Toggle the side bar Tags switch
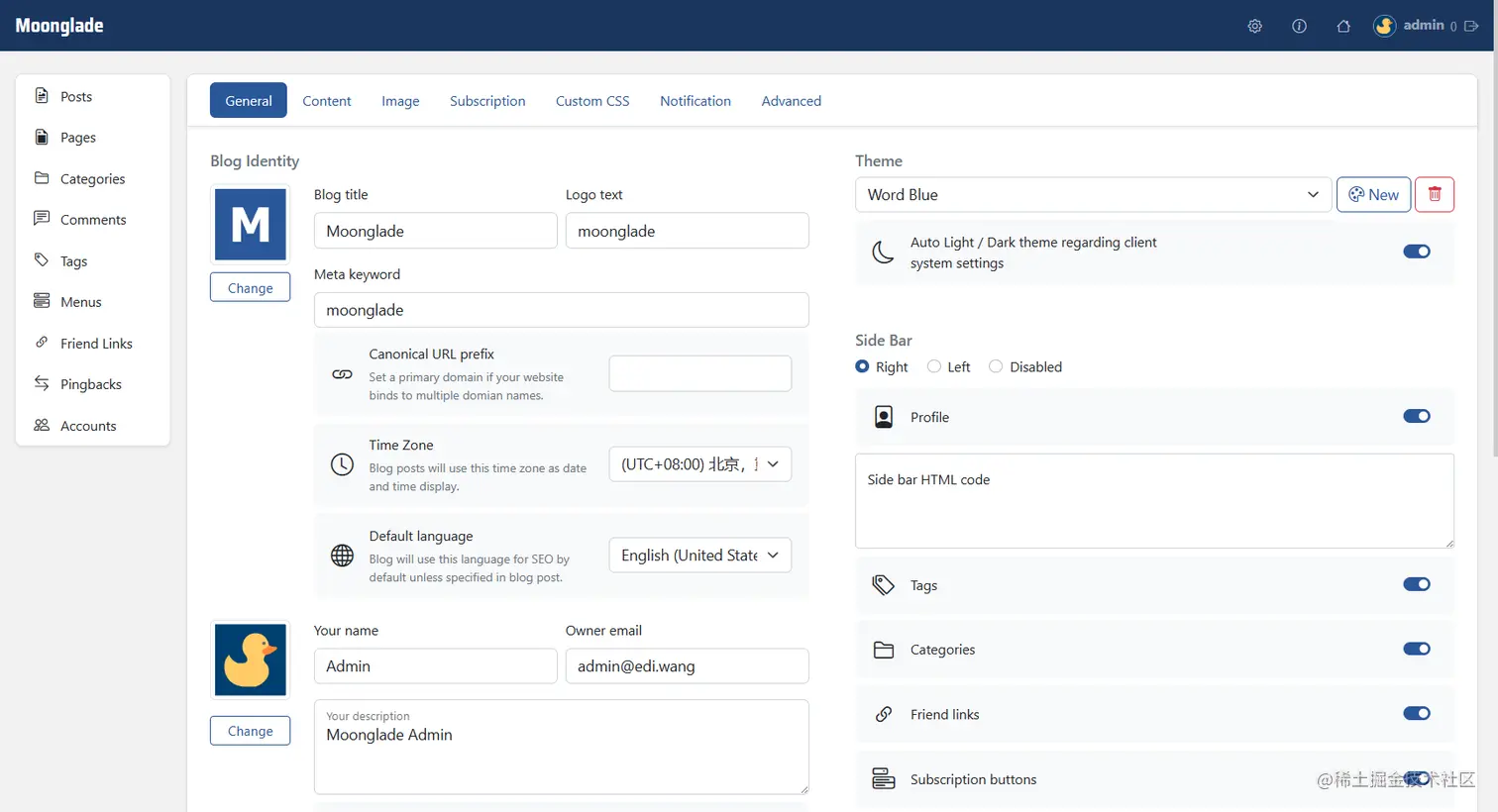This screenshot has width=1498, height=812. pyautogui.click(x=1417, y=584)
